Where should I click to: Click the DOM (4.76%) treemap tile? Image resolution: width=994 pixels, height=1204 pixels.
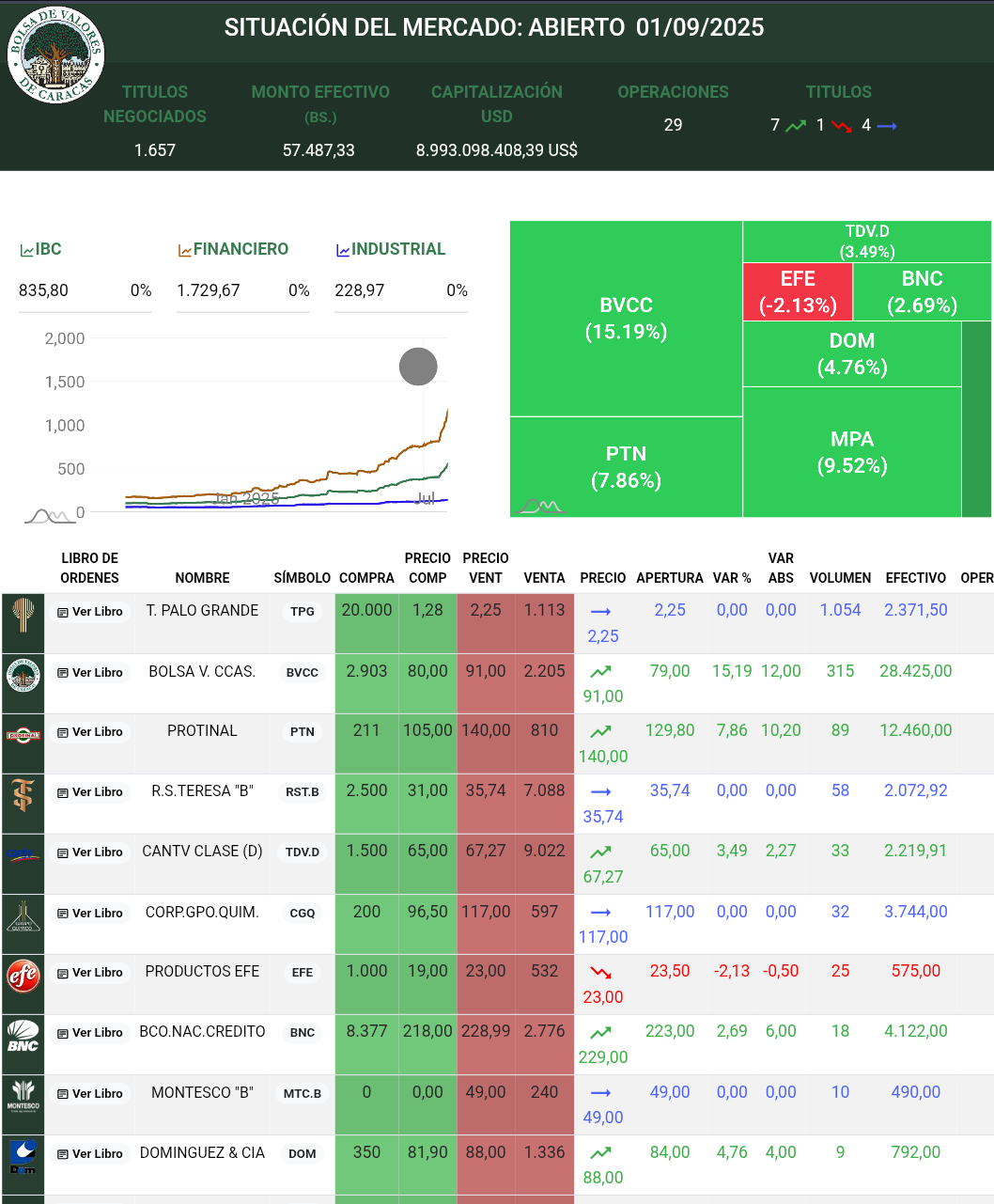[x=852, y=353]
